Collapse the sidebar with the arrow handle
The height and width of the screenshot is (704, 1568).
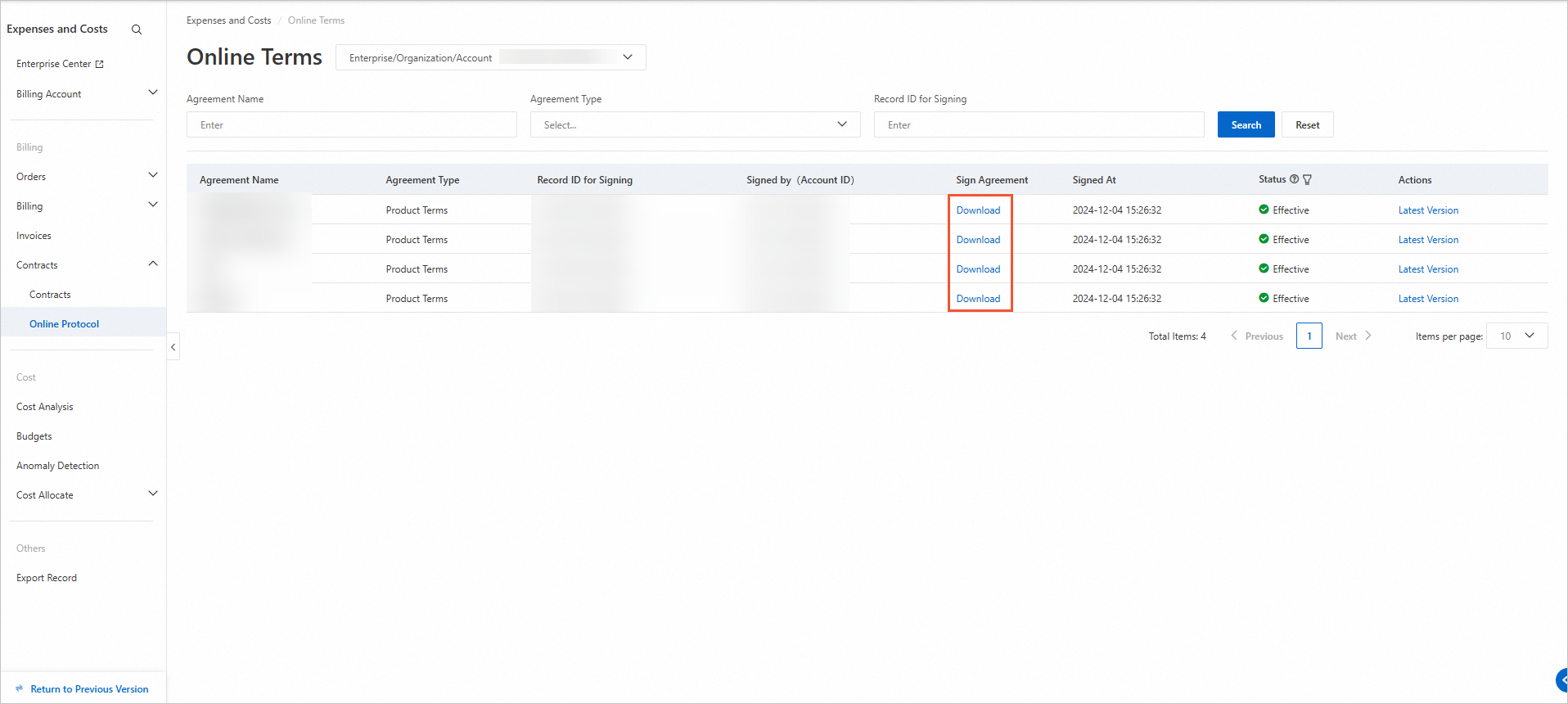click(173, 347)
